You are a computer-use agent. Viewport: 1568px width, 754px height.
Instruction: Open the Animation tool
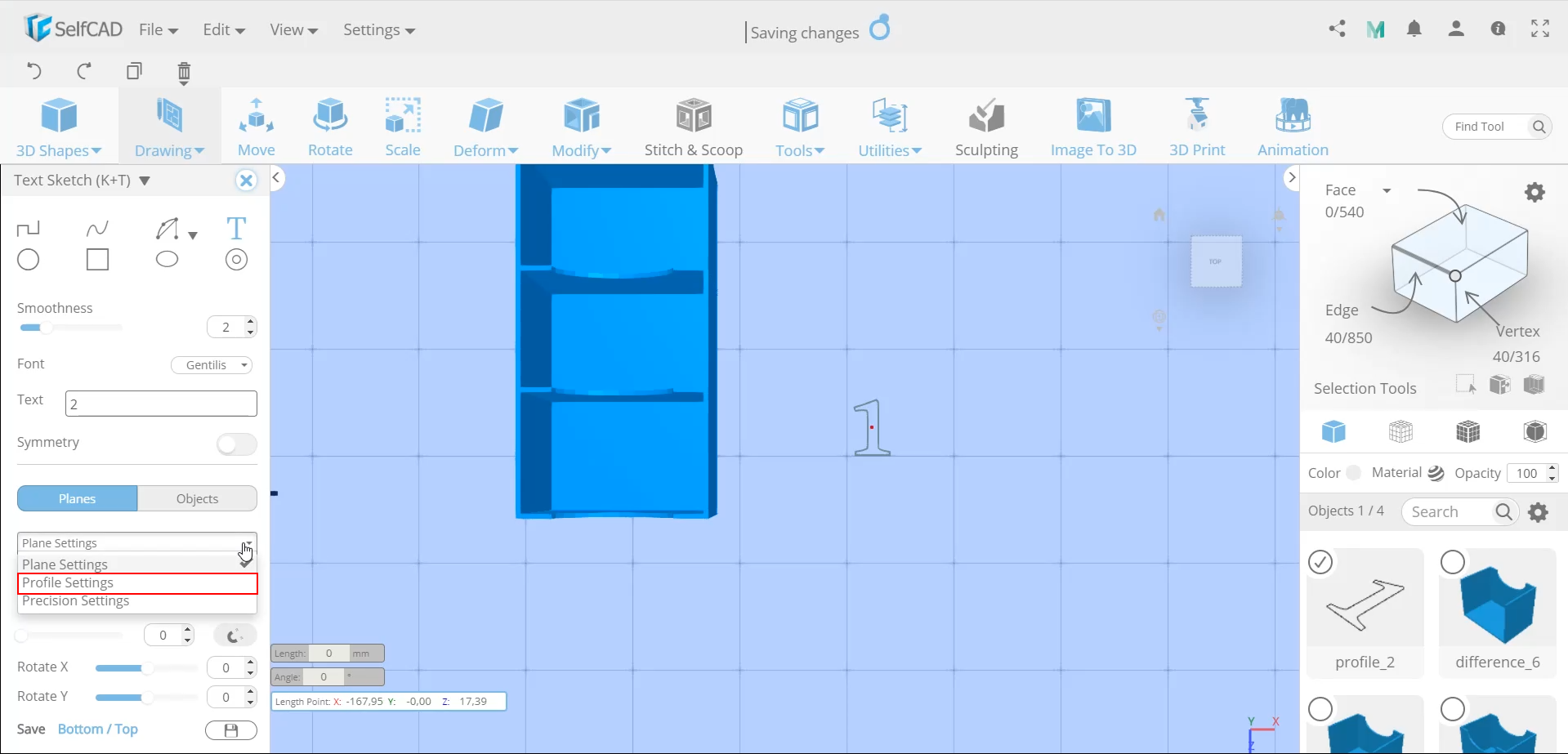click(1293, 127)
